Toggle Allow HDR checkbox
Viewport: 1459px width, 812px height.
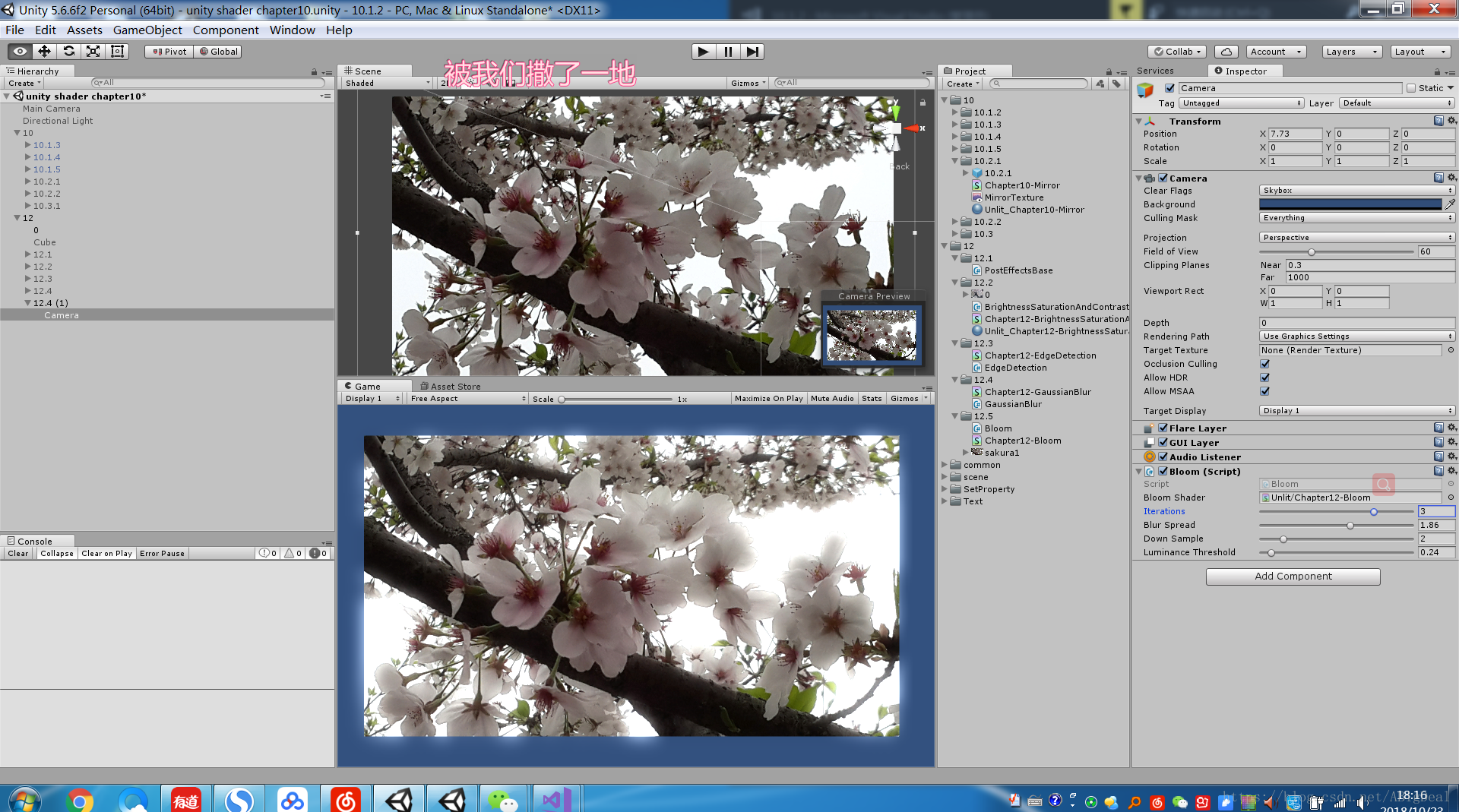click(x=1264, y=378)
